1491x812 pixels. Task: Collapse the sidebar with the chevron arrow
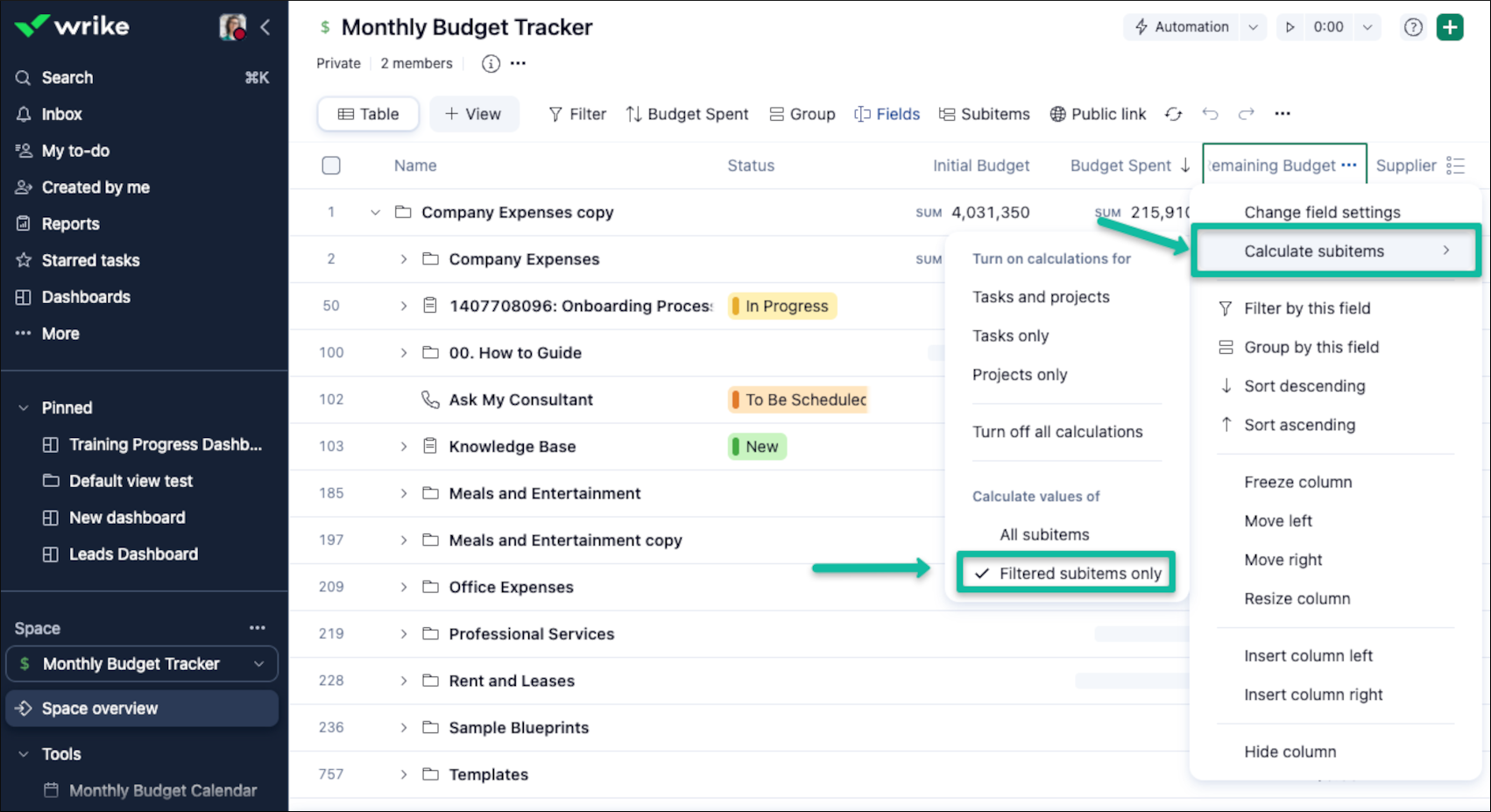point(265,27)
